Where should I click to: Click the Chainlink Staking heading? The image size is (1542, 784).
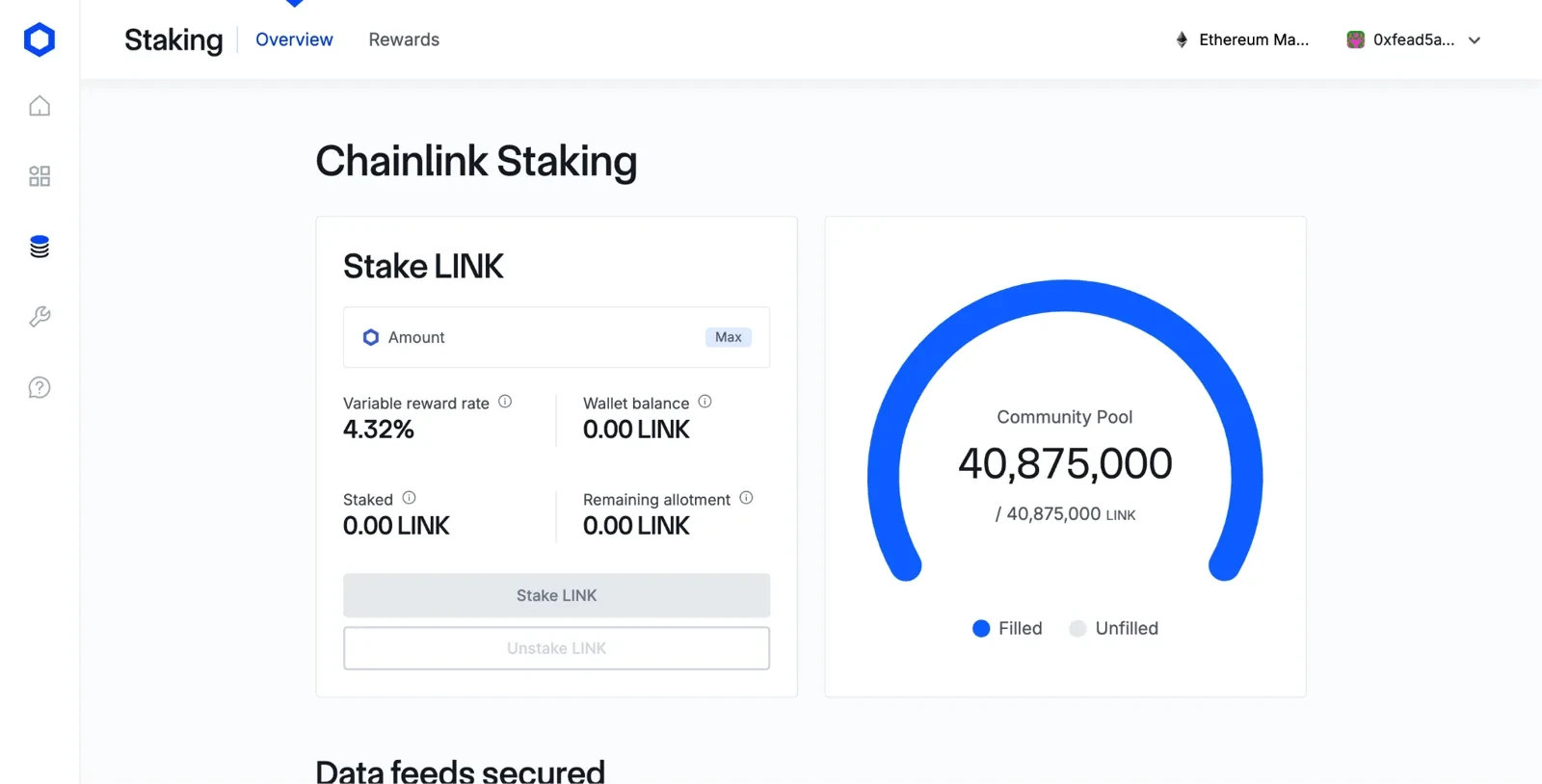coord(476,161)
